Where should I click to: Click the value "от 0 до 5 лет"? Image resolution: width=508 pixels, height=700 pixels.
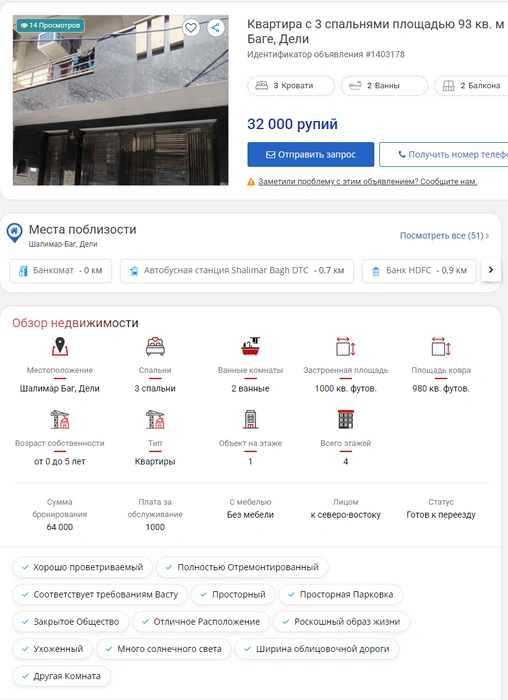click(60, 462)
